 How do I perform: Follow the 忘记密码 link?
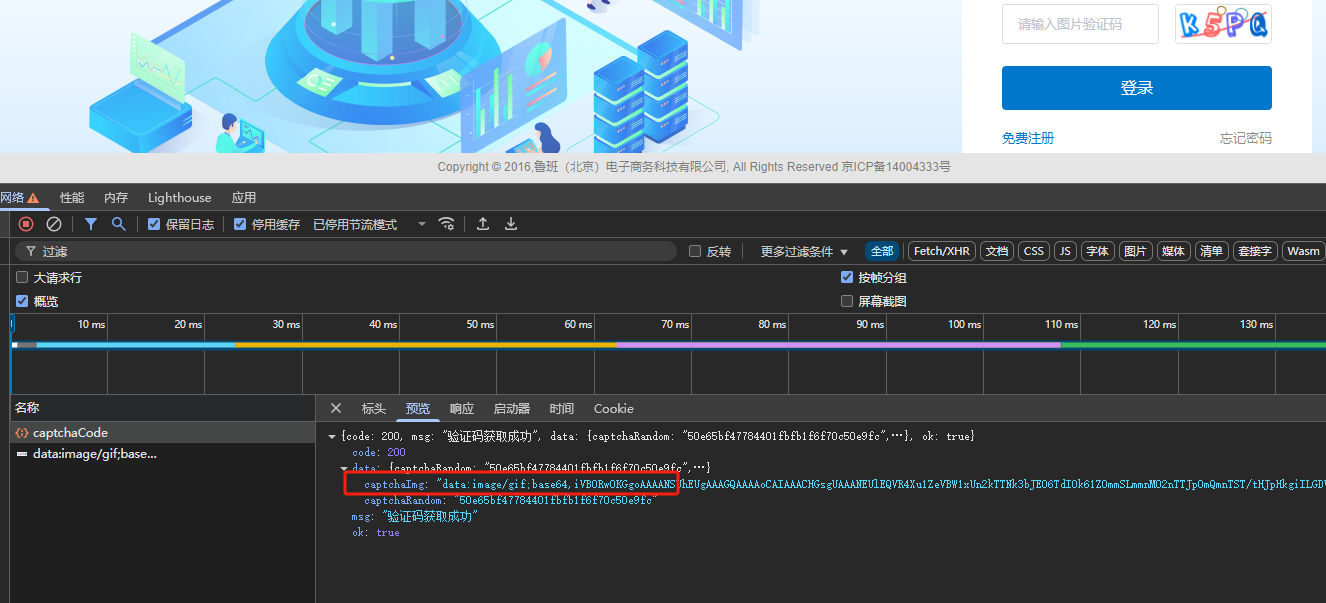[x=1246, y=138]
